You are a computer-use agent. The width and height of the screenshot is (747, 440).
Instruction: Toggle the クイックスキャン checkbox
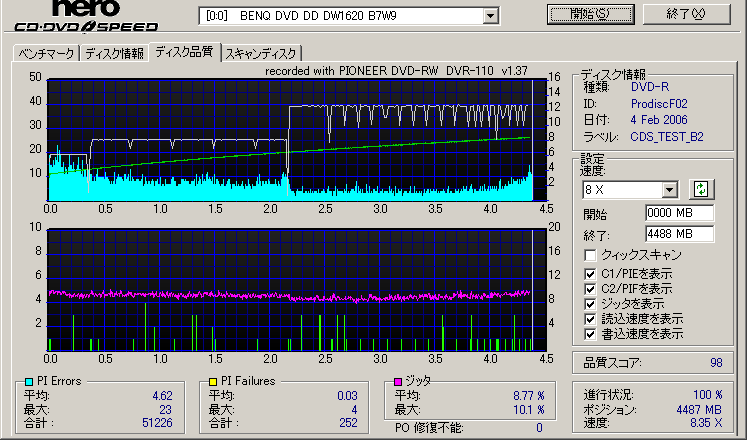590,256
